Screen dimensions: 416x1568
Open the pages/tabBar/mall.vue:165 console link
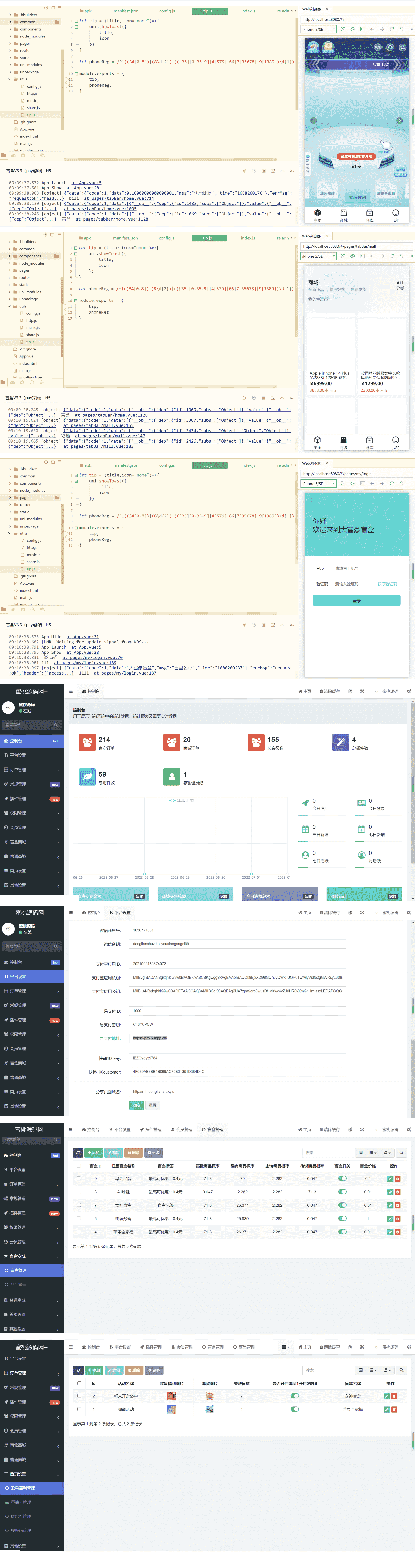tap(99, 426)
